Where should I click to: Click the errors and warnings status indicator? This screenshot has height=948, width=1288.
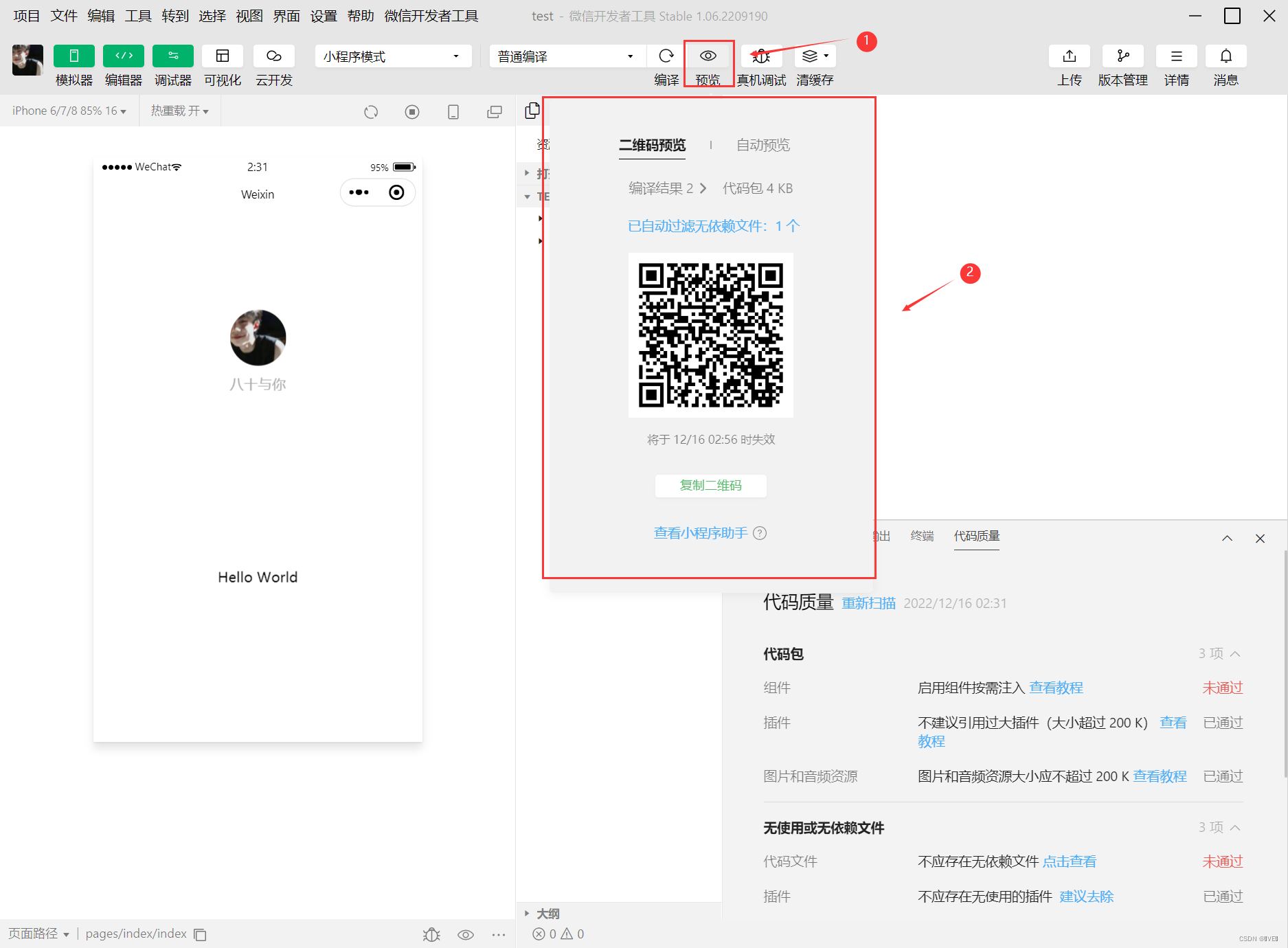[x=558, y=934]
